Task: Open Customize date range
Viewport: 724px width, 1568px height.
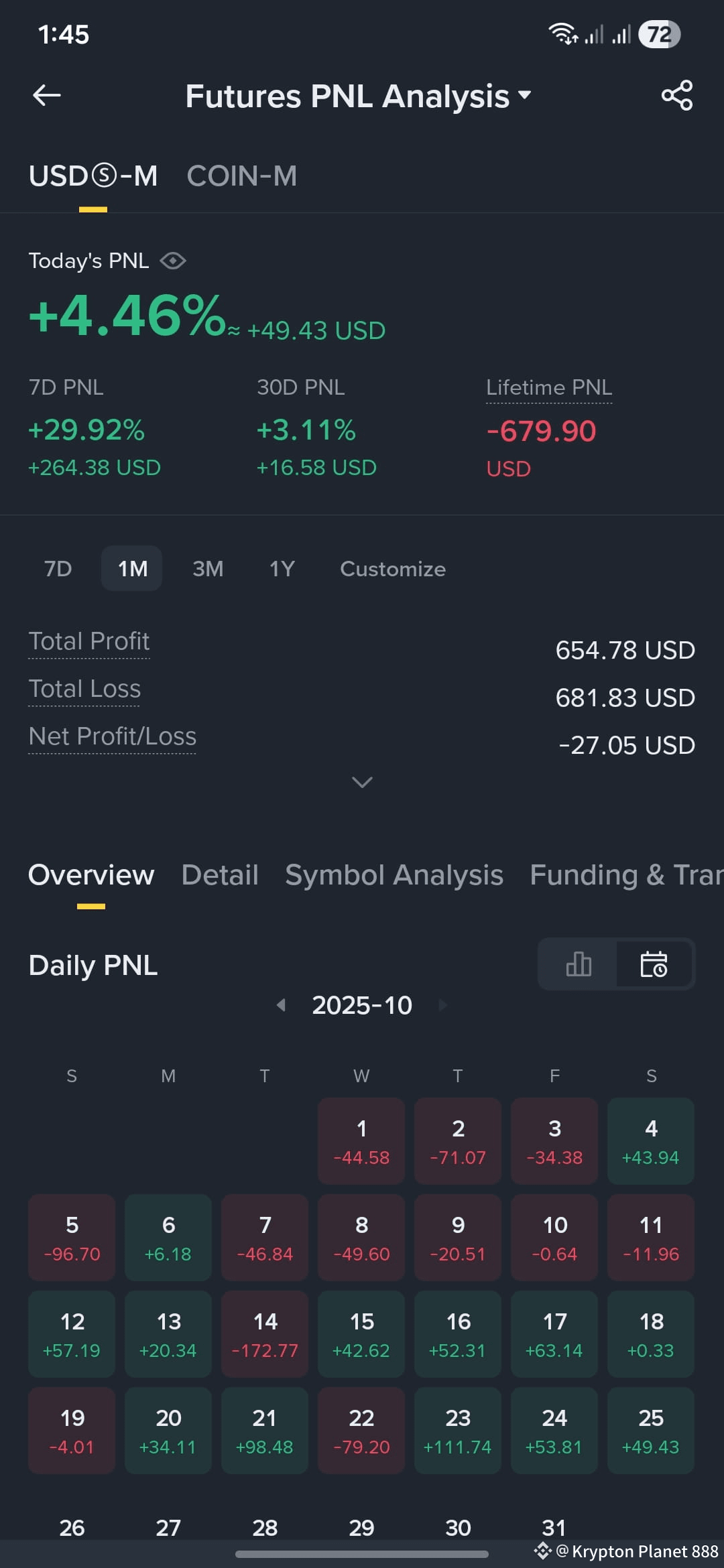Action: pos(393,568)
